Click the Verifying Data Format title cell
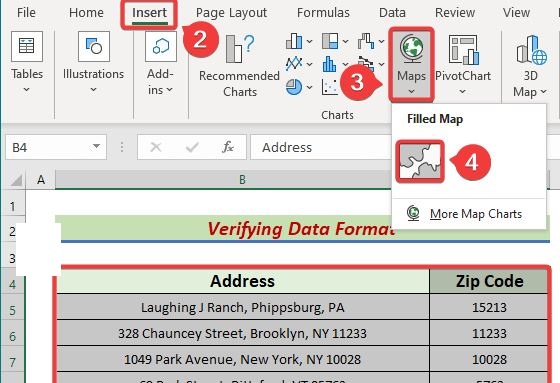 (302, 229)
